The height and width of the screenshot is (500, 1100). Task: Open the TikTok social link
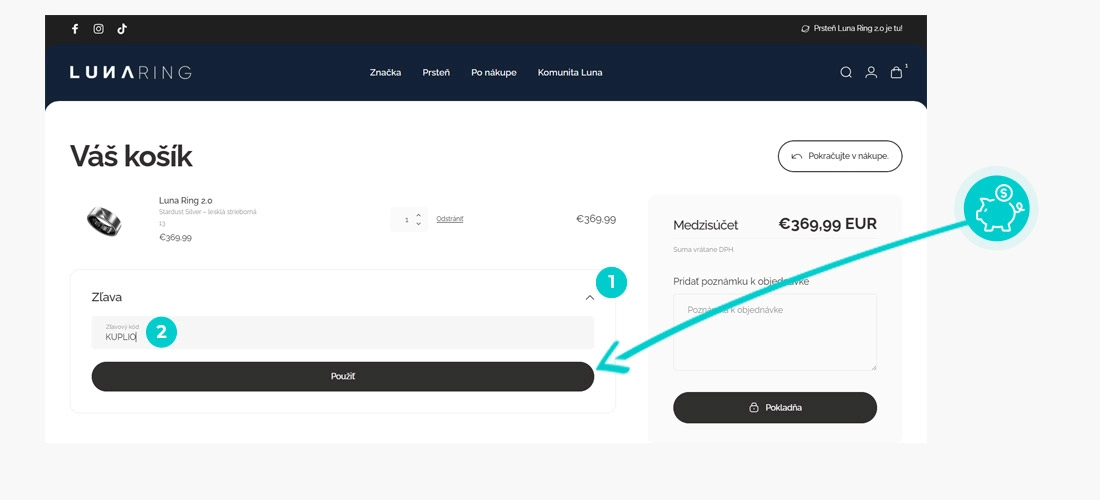(122, 29)
